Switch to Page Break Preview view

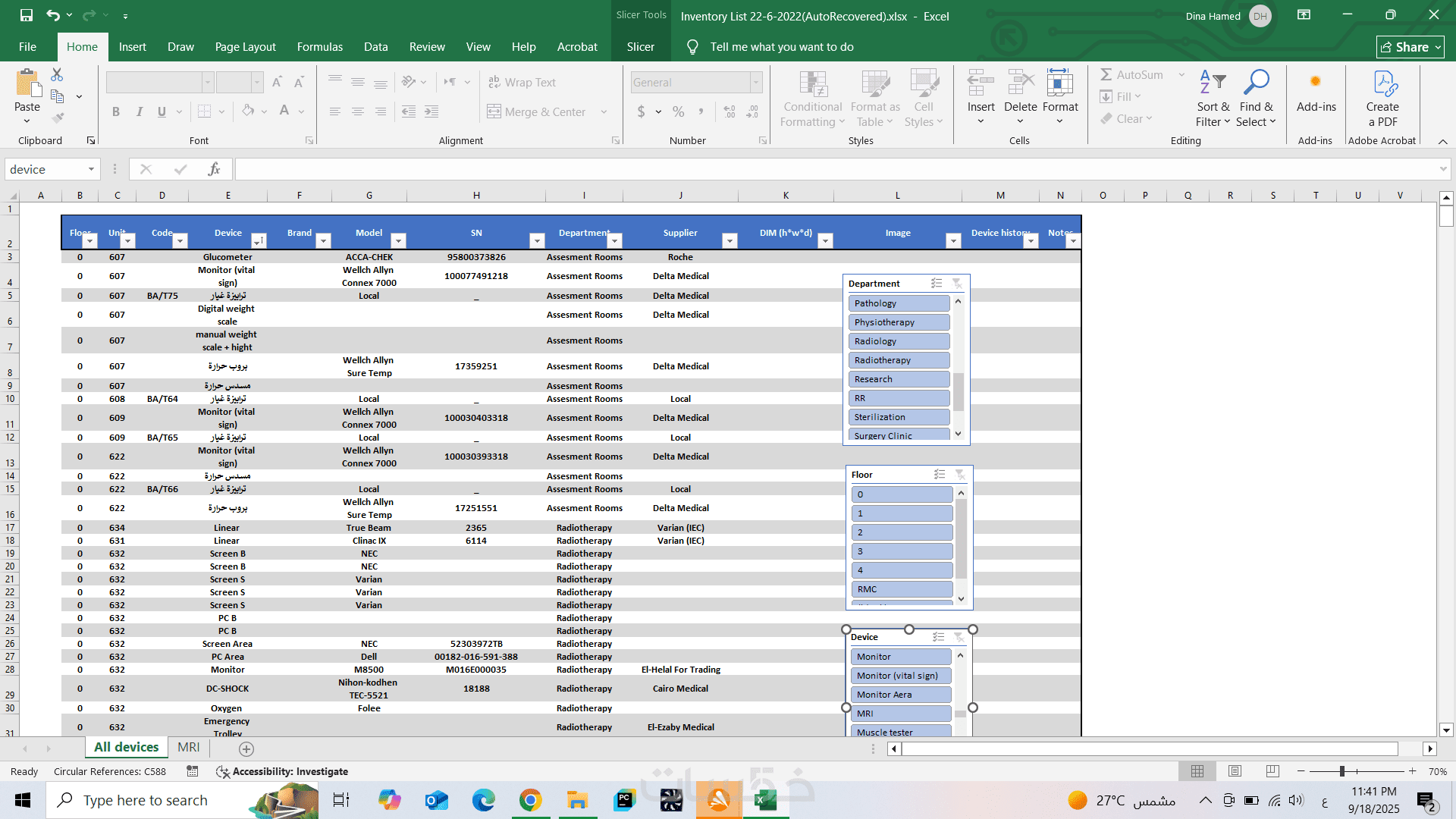click(1272, 771)
